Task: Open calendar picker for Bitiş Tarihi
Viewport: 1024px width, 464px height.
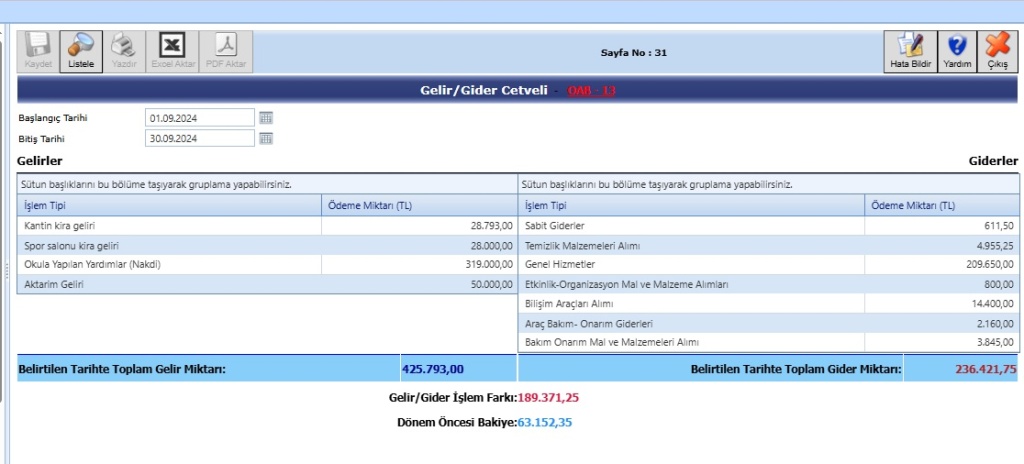Action: [x=266, y=139]
